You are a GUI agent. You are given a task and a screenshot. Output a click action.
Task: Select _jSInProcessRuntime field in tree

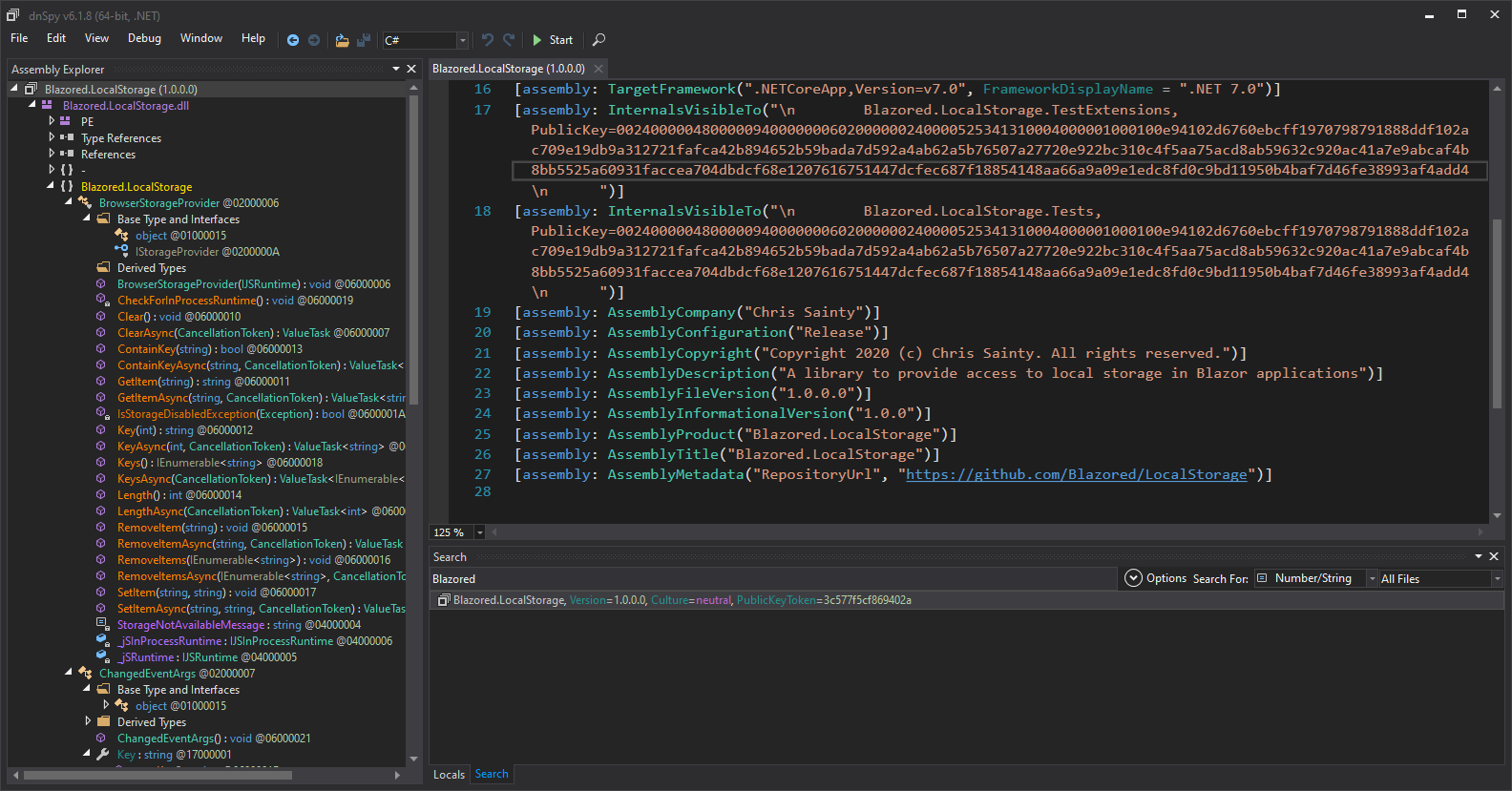[255, 640]
